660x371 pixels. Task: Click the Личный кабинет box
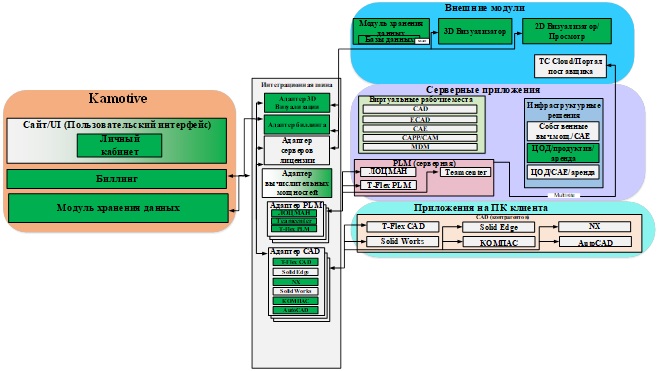[120, 146]
